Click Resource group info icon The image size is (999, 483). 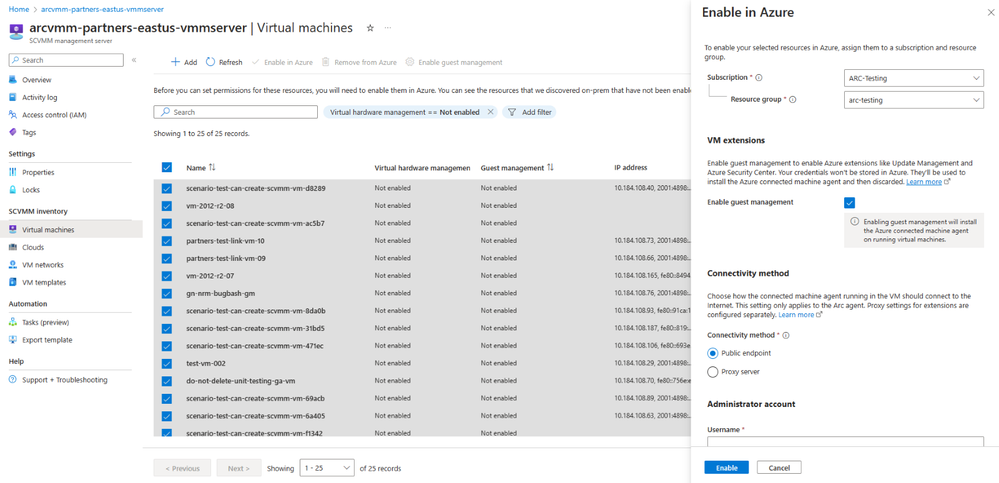[x=794, y=99]
